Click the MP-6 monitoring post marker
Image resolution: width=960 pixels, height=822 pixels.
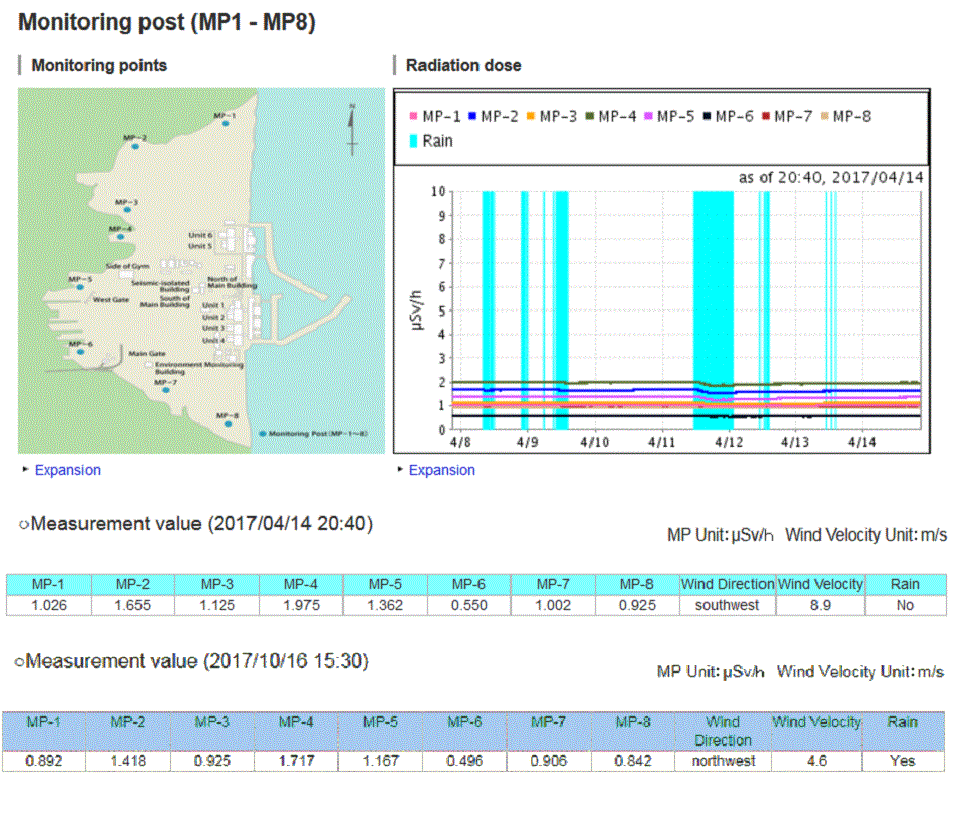coord(80,351)
